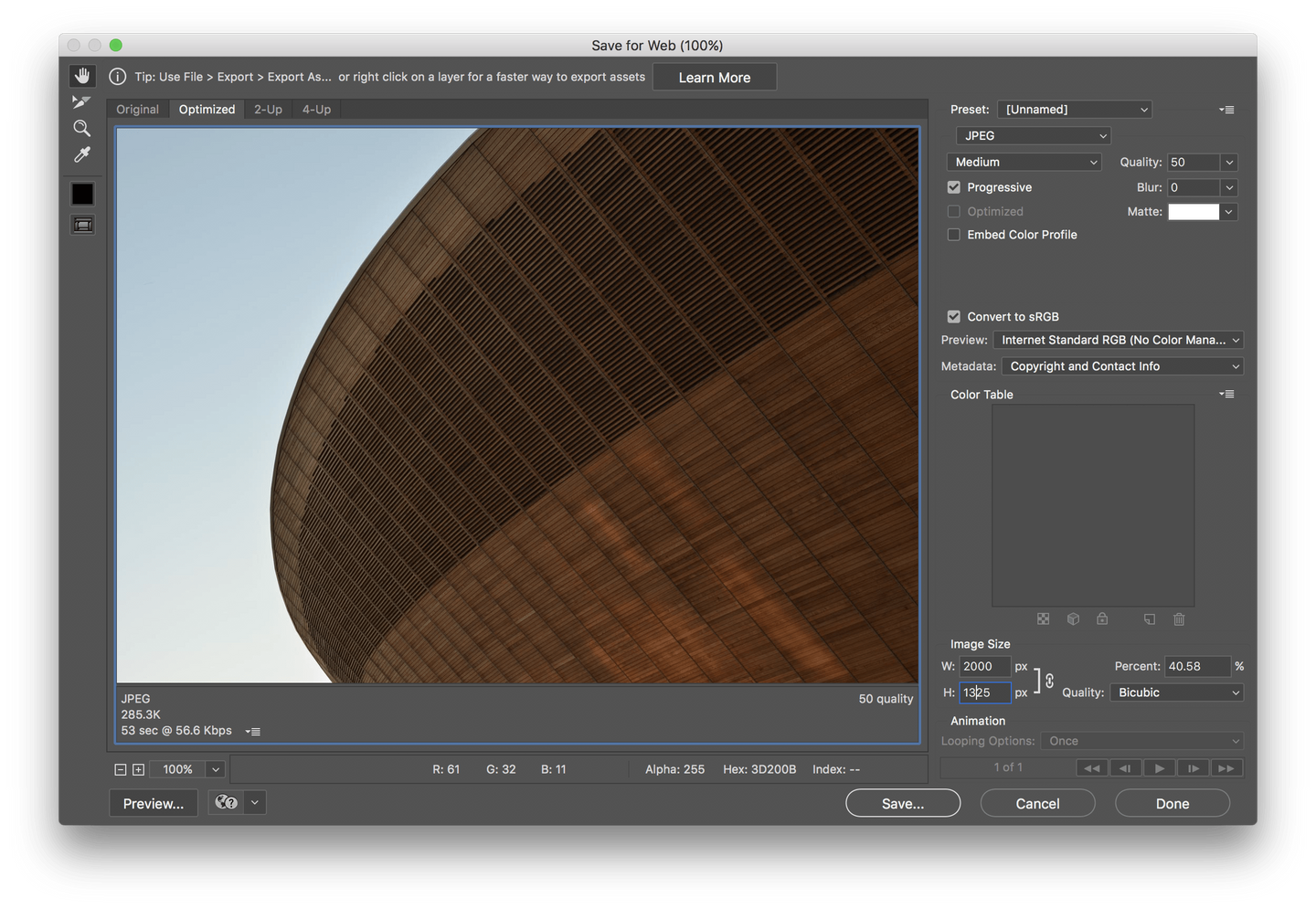Click the optimized image preview
This screenshot has height=909, width=1316.
pos(517,405)
